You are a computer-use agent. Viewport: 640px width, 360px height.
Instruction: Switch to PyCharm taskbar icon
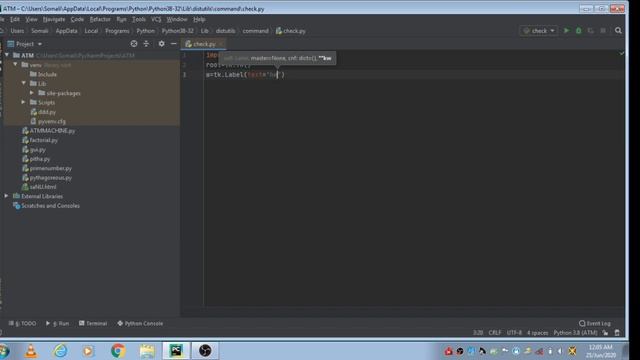[176, 351]
